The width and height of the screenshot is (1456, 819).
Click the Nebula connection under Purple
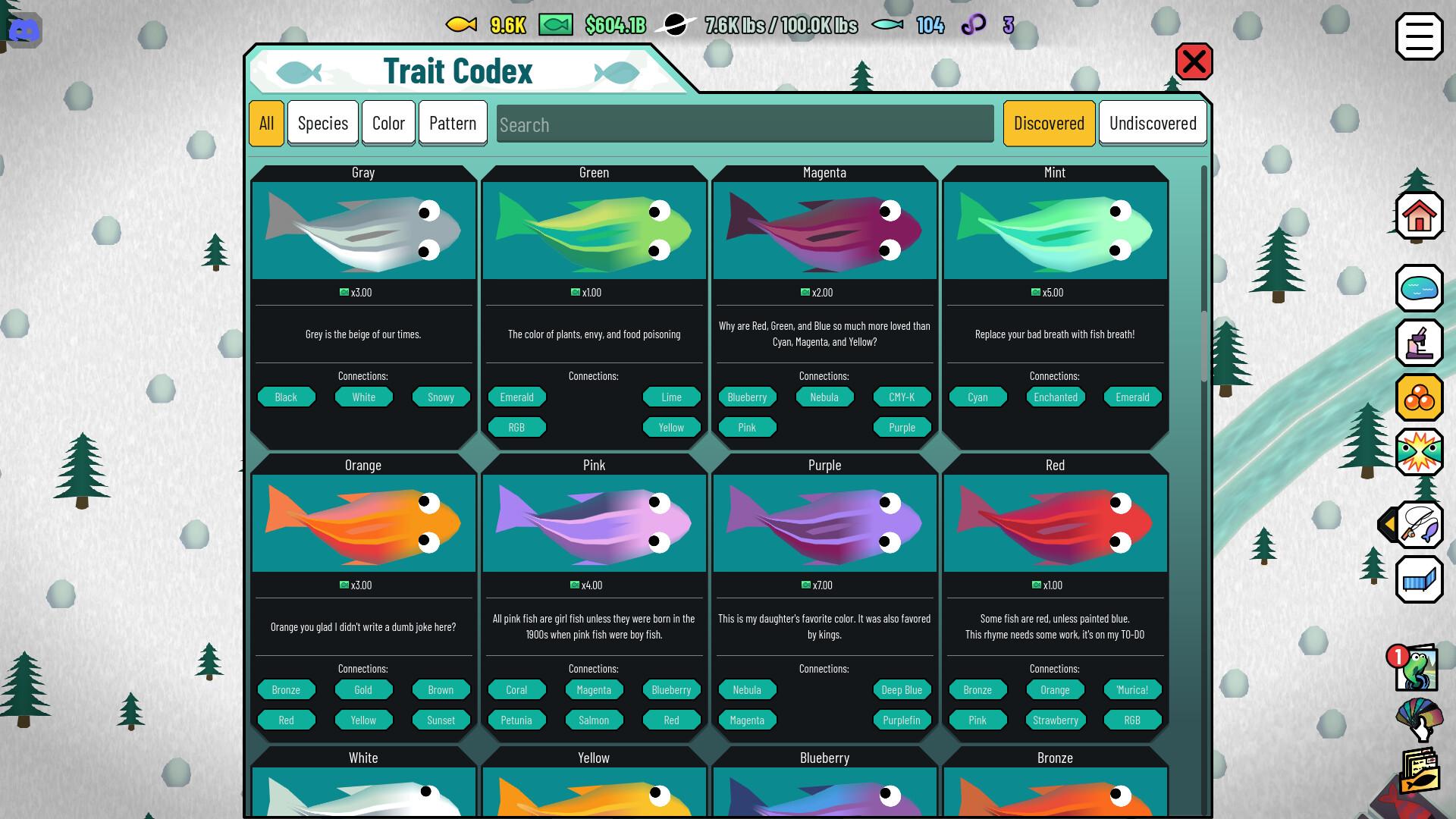747,689
